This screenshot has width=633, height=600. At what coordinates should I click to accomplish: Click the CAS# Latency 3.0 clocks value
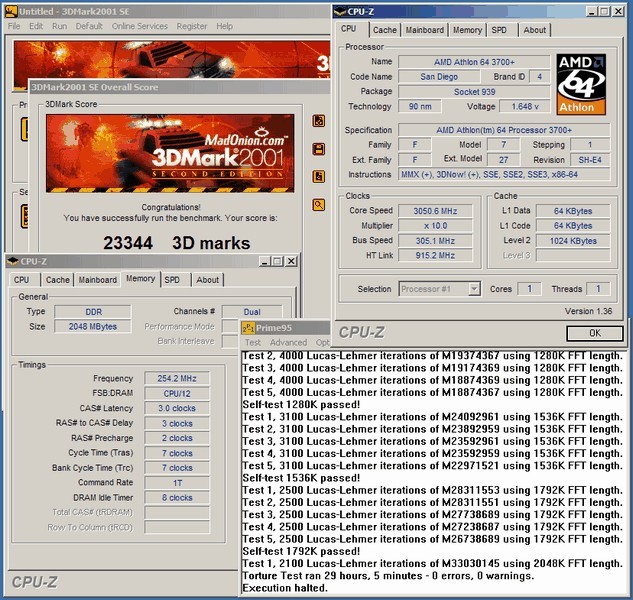coord(177,408)
